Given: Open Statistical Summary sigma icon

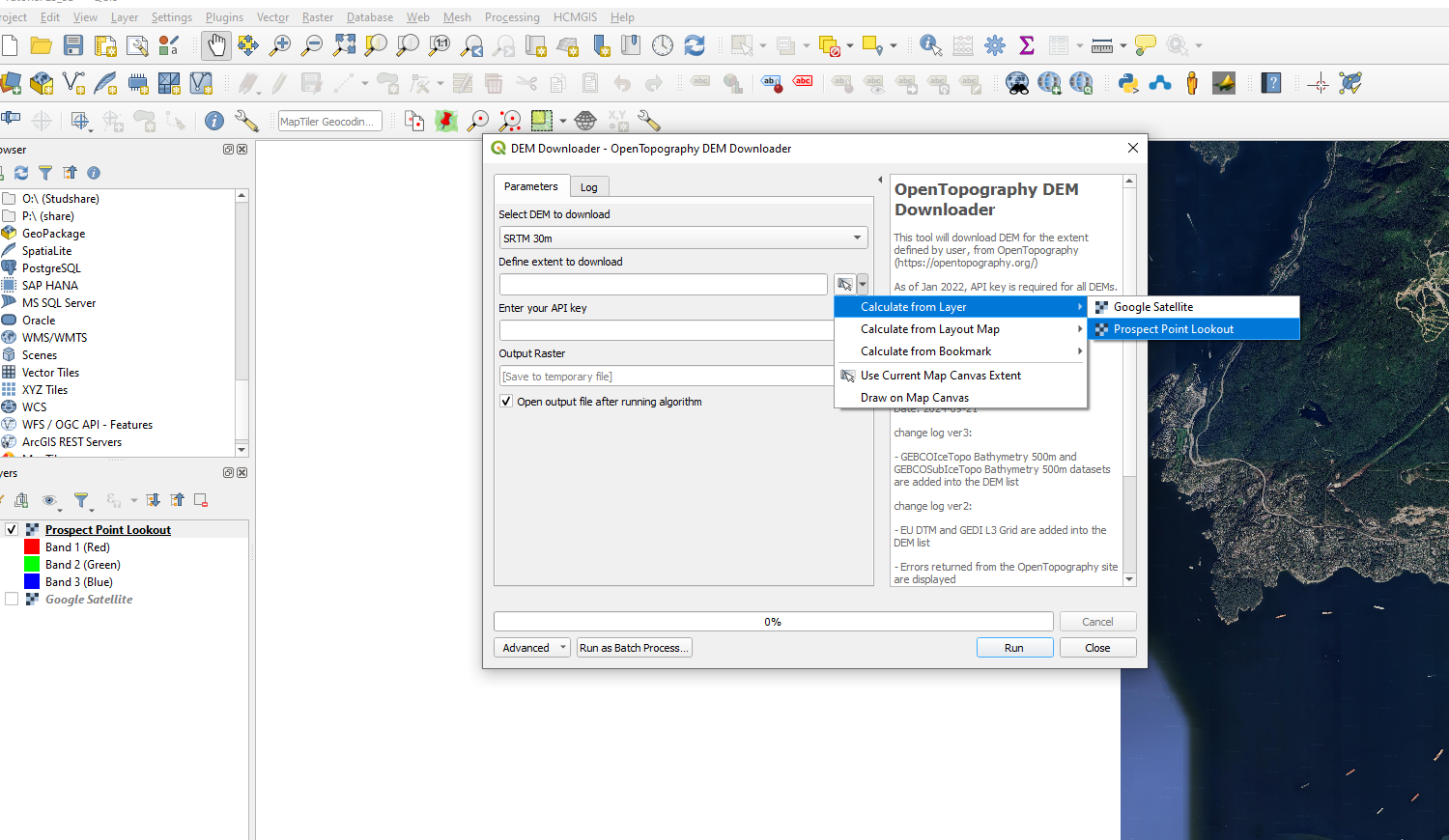Looking at the screenshot, I should (x=1027, y=45).
